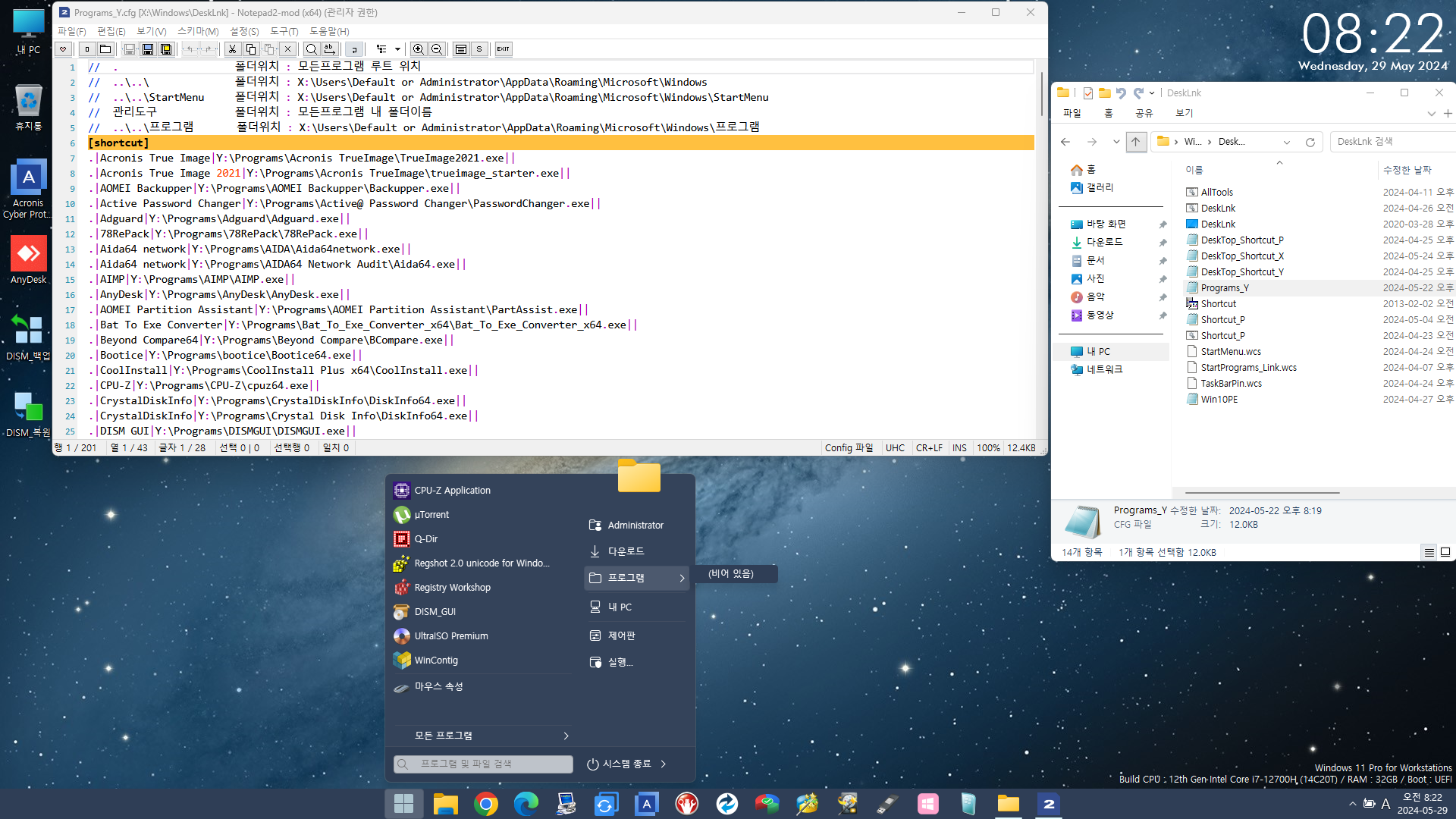Expand the address bar history dropdown
The width and height of the screenshot is (1456, 819).
click(1287, 142)
